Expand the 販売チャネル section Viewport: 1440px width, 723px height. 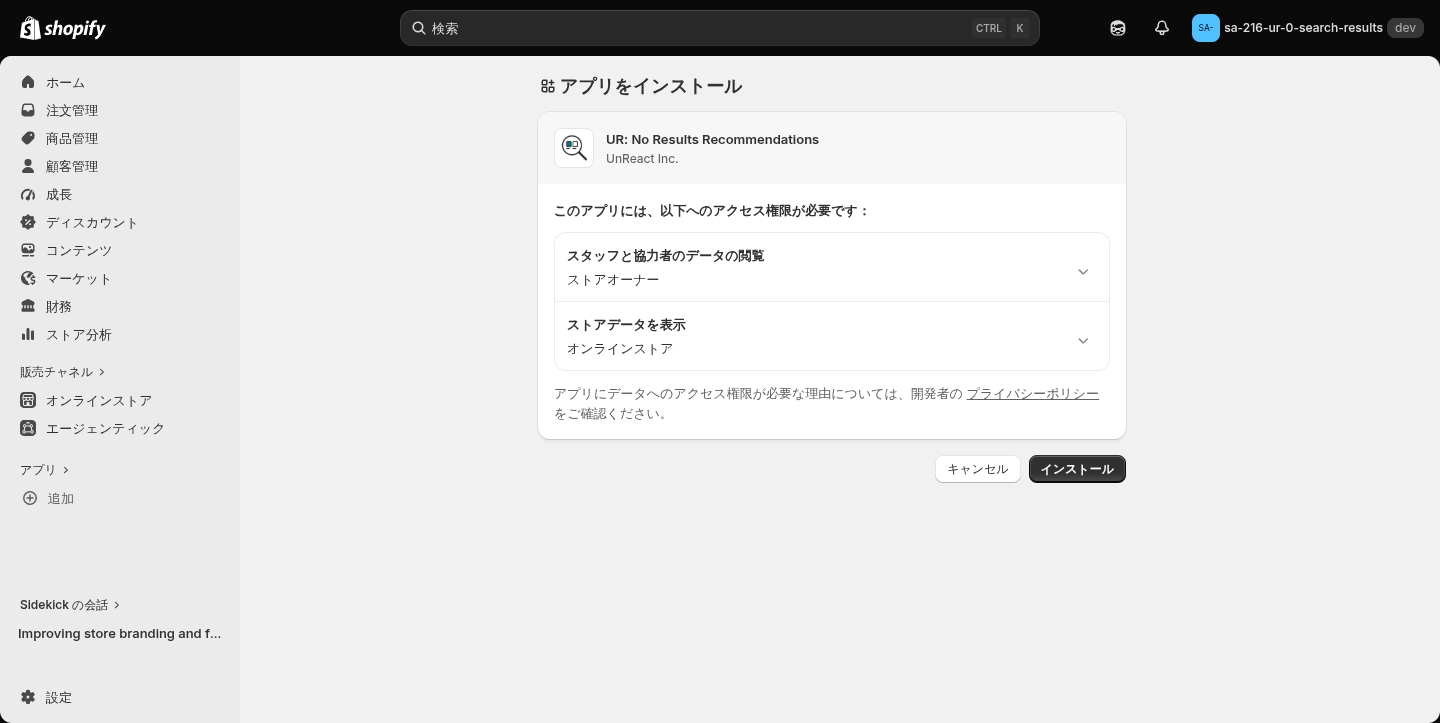coord(62,372)
